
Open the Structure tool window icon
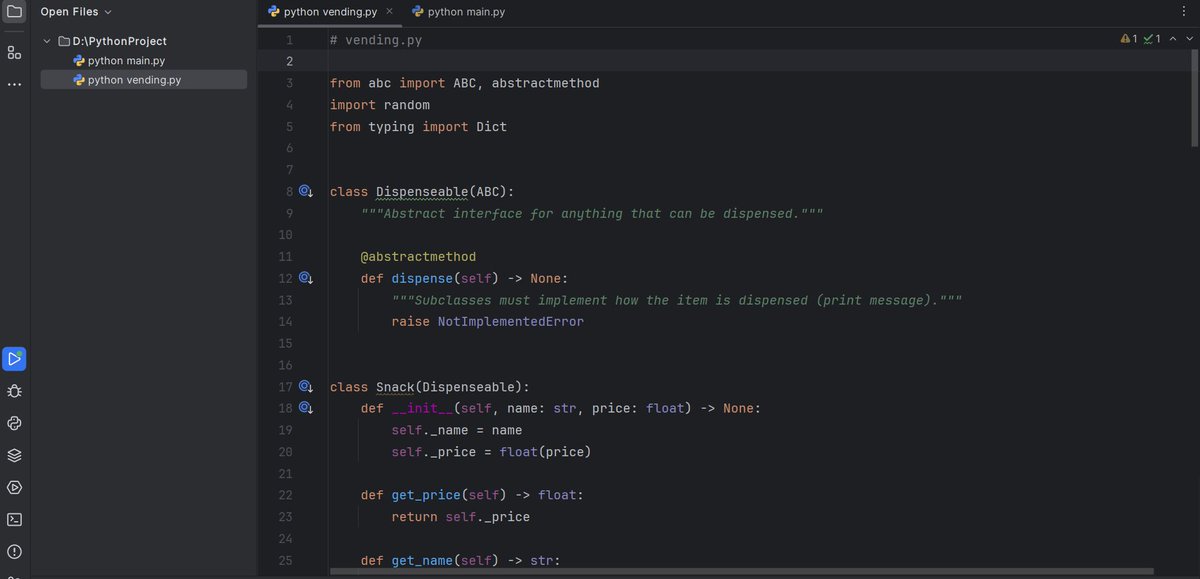pyautogui.click(x=14, y=52)
